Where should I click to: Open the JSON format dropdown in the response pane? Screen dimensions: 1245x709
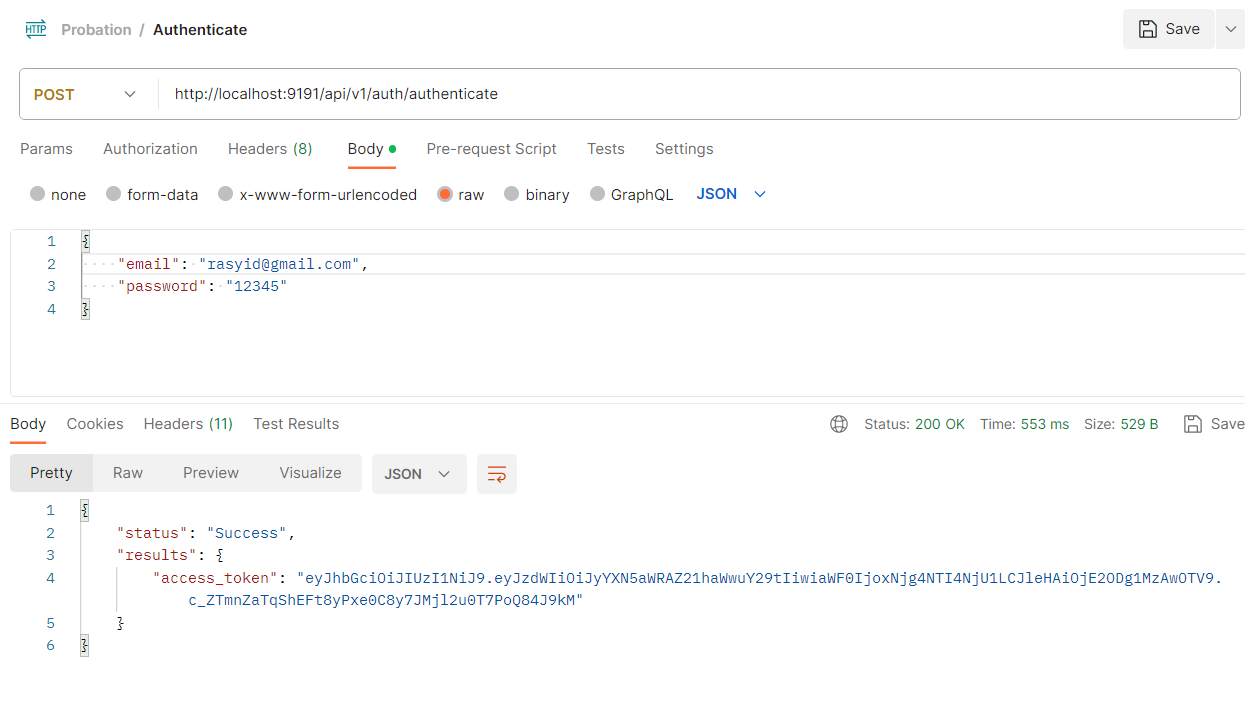(419, 473)
